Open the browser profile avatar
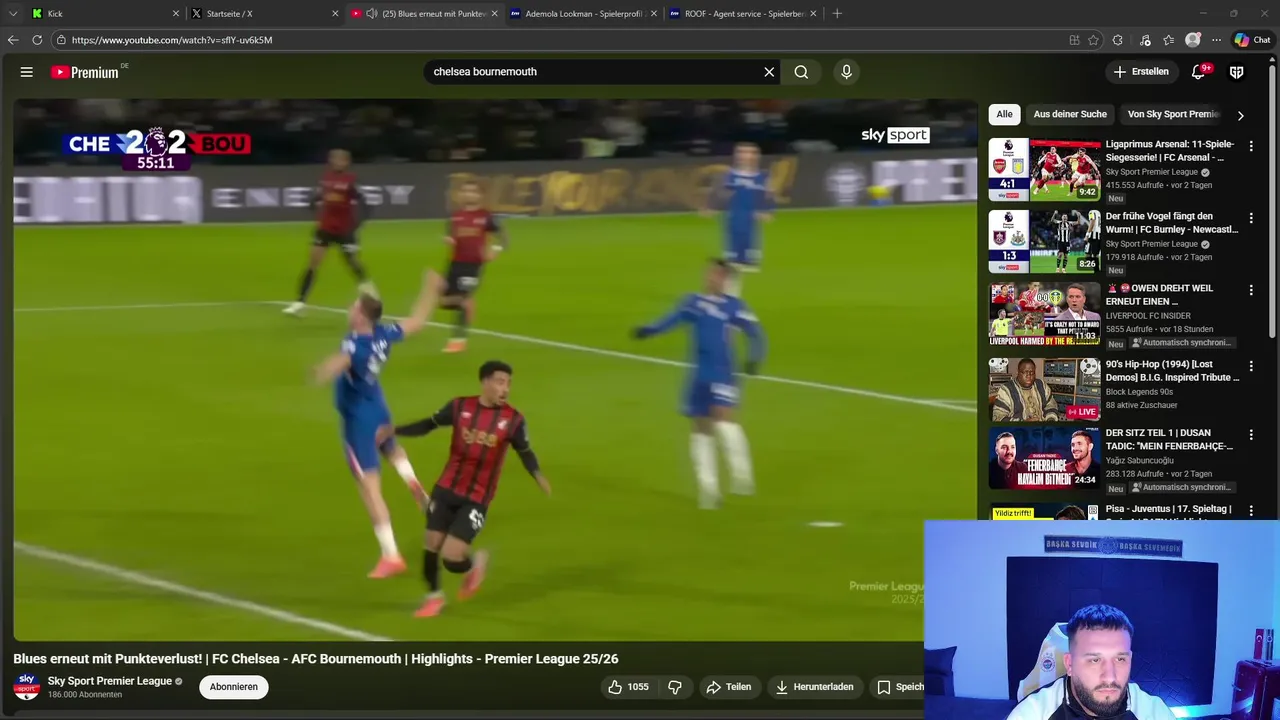 click(x=1193, y=40)
